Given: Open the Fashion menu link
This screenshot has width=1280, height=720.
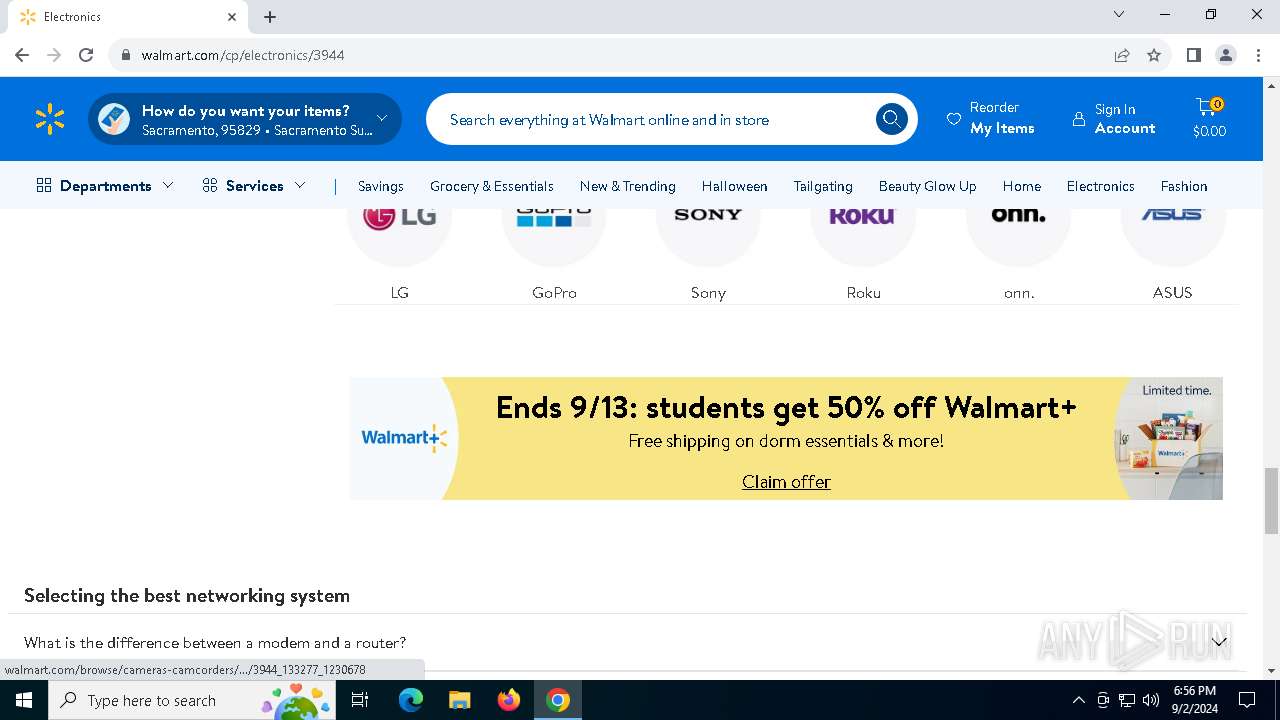Looking at the screenshot, I should tap(1184, 186).
